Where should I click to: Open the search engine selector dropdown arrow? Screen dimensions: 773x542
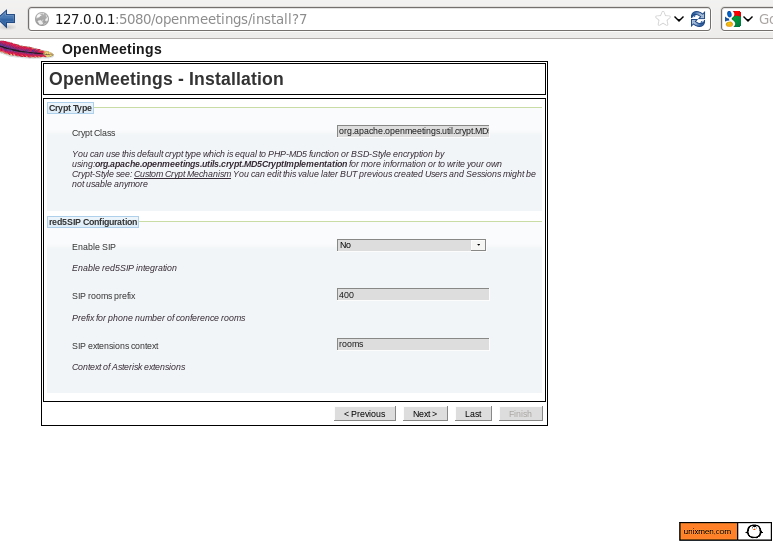coord(748,19)
